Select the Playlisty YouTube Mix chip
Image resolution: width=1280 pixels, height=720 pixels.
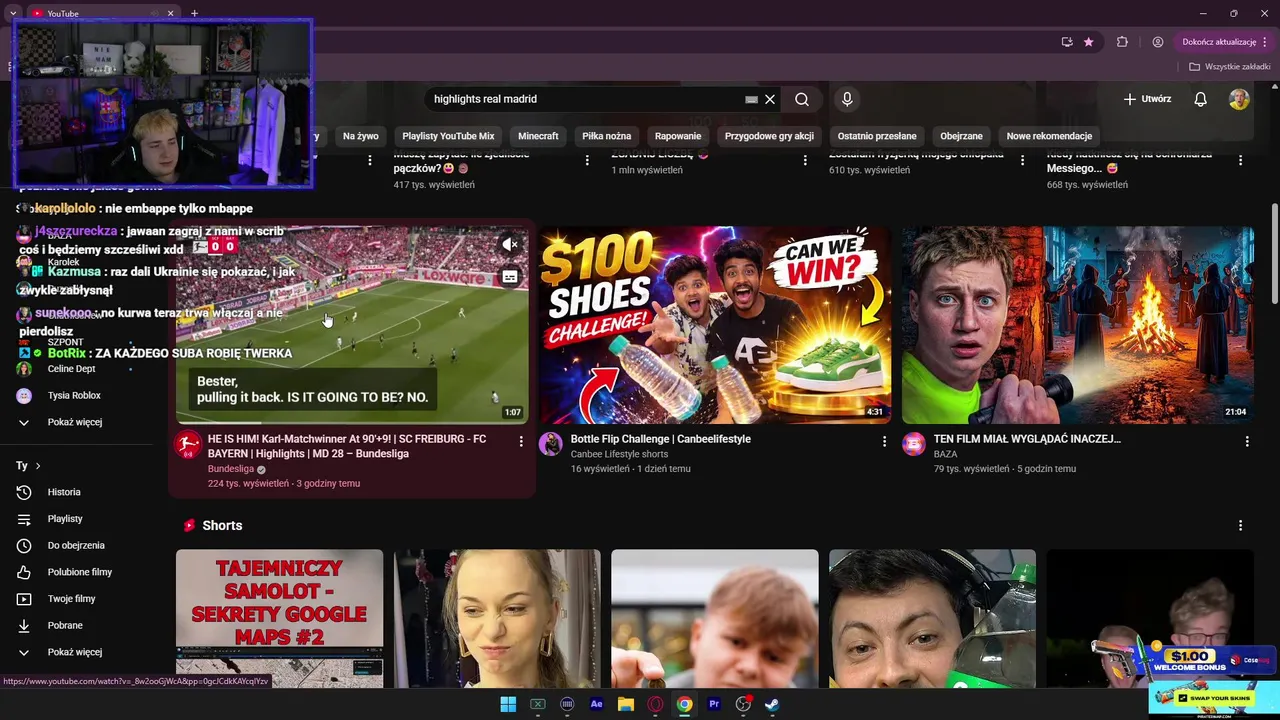click(x=448, y=136)
